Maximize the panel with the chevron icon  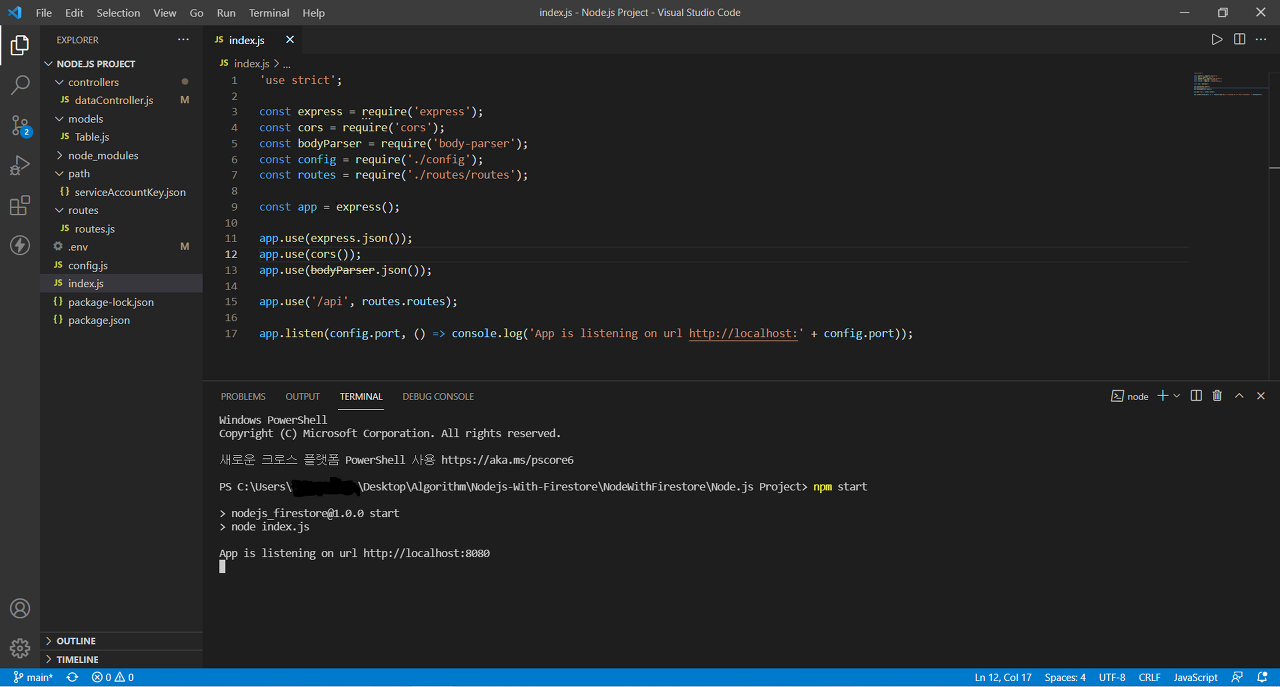click(1239, 396)
